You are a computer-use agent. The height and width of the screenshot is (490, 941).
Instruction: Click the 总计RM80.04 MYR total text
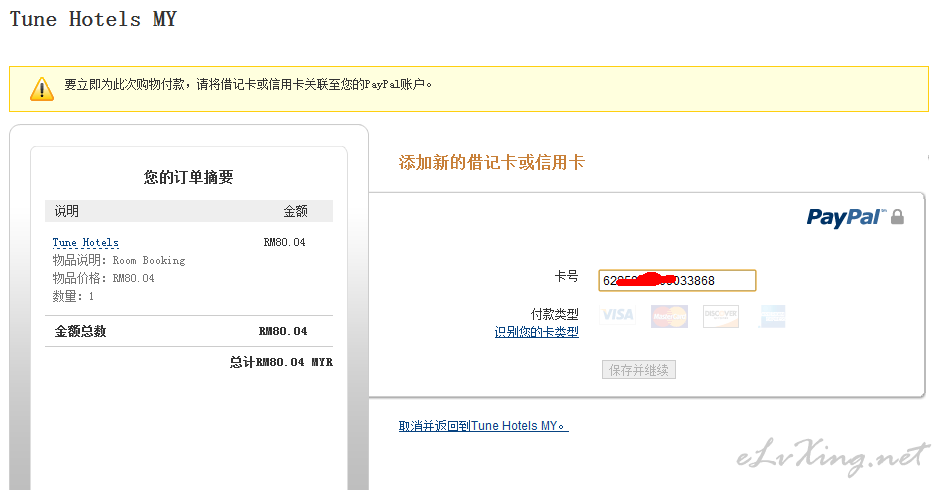click(281, 362)
